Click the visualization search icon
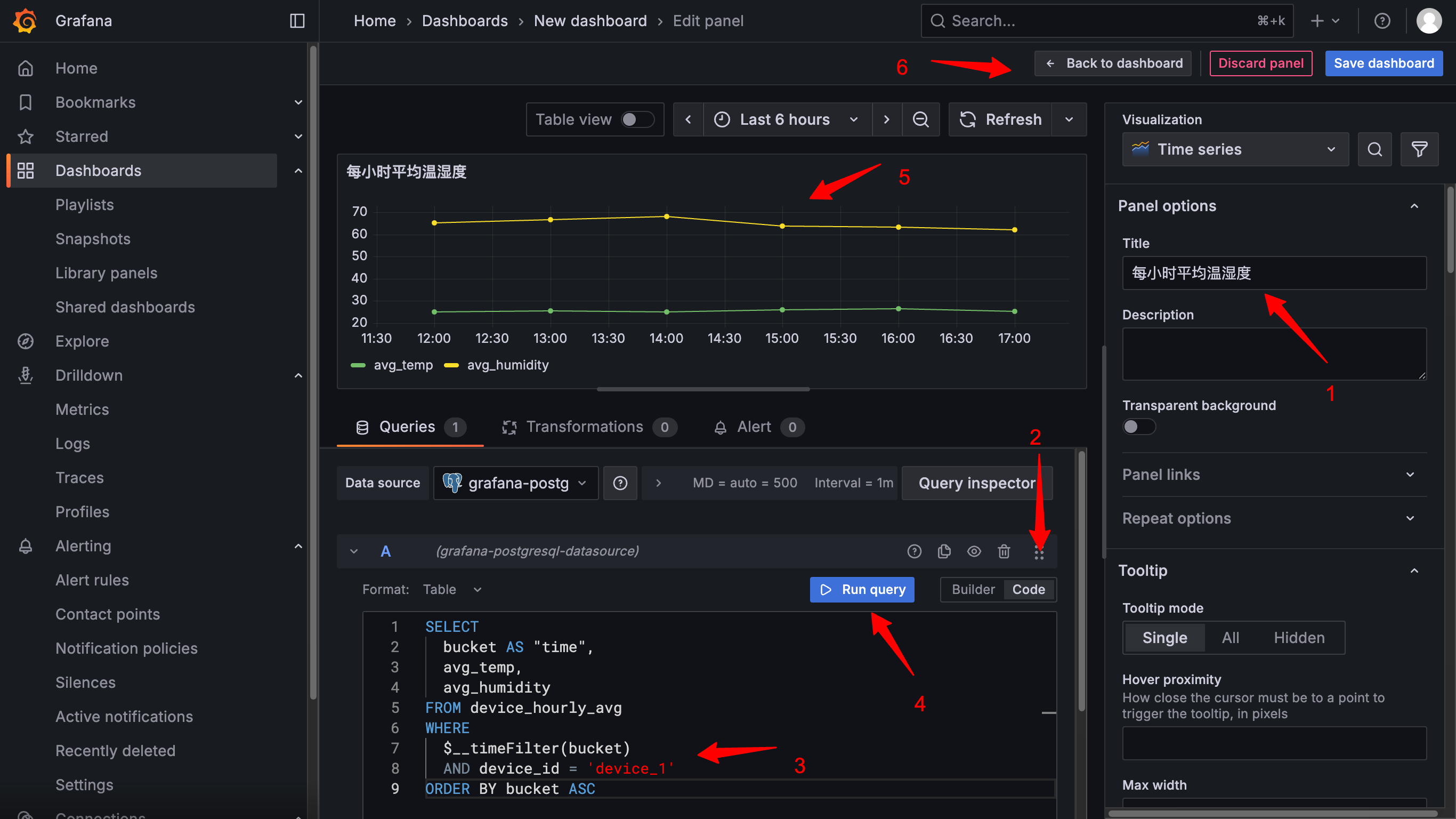1456x819 pixels. 1374,149
